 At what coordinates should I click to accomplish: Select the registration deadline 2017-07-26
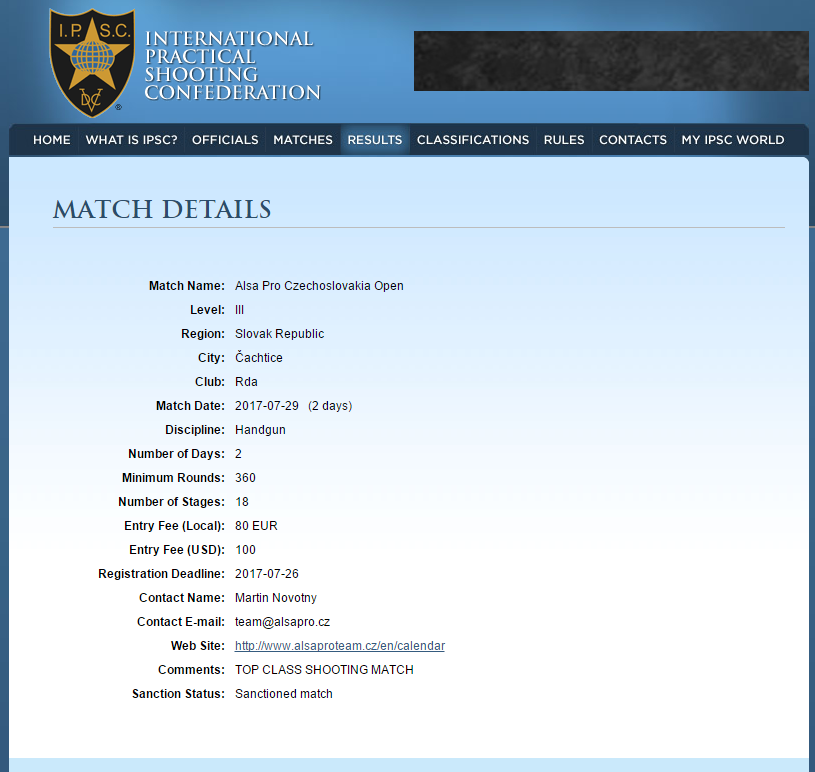point(267,574)
